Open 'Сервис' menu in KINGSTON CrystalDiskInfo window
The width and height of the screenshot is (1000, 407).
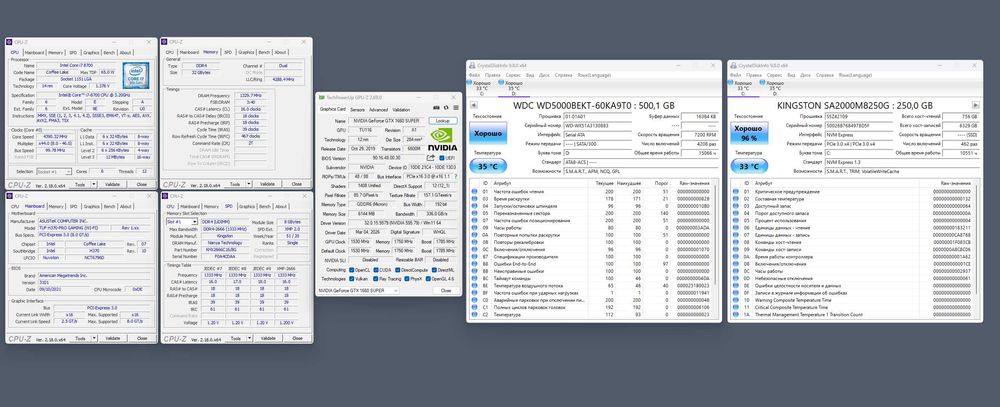tap(774, 75)
